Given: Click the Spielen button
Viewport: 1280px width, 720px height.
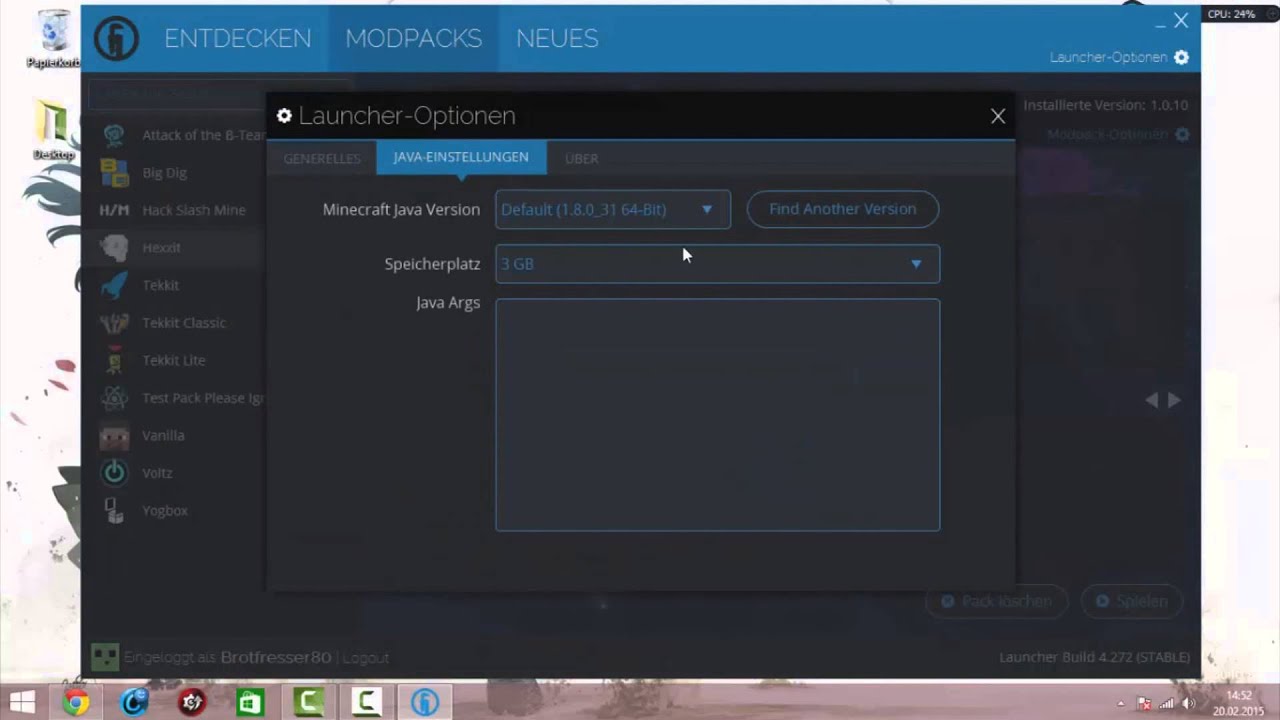Looking at the screenshot, I should point(1132,601).
